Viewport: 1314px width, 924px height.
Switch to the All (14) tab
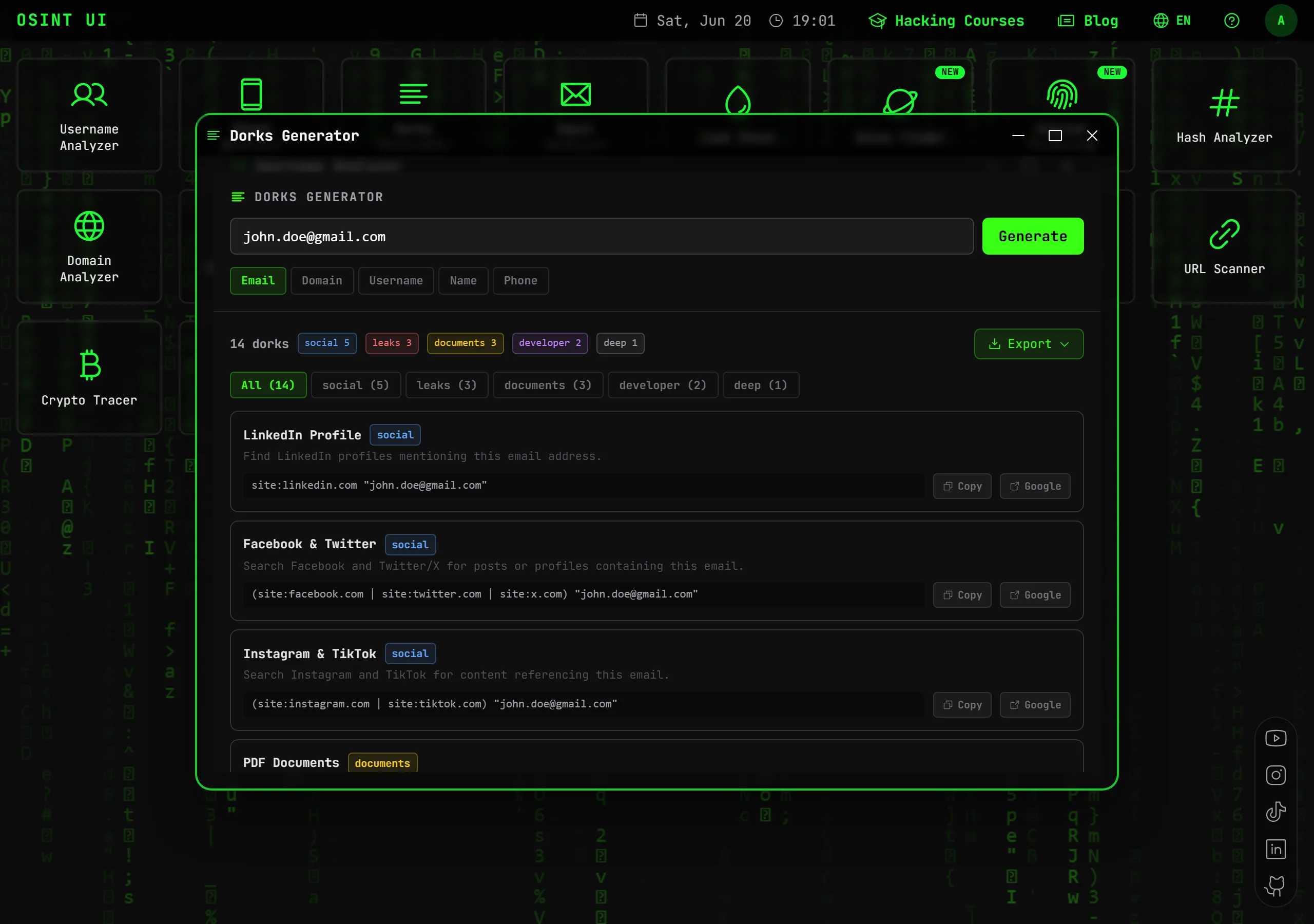pos(268,384)
